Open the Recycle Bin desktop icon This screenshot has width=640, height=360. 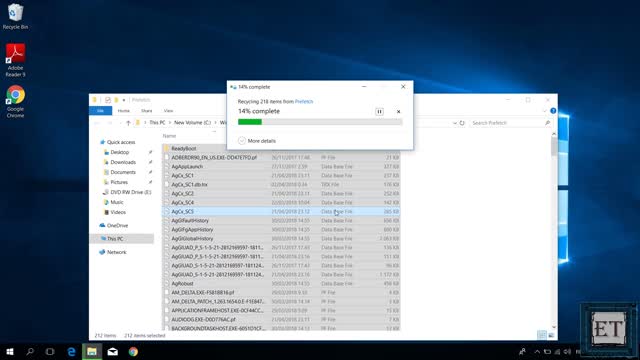point(15,17)
